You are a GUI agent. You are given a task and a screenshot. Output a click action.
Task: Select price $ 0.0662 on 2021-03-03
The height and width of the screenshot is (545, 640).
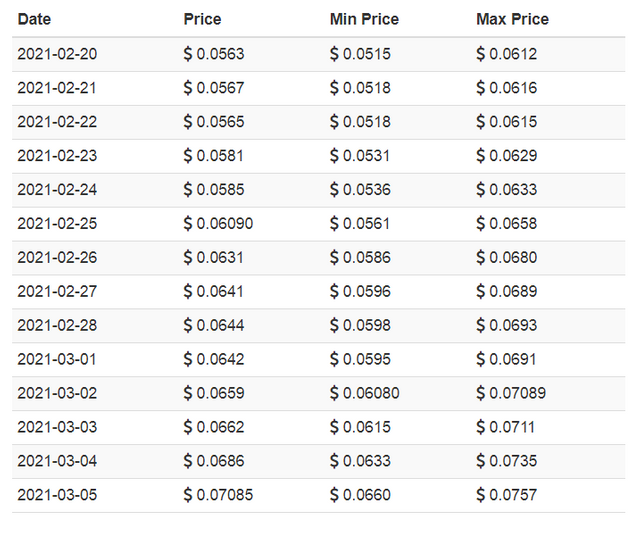[214, 427]
